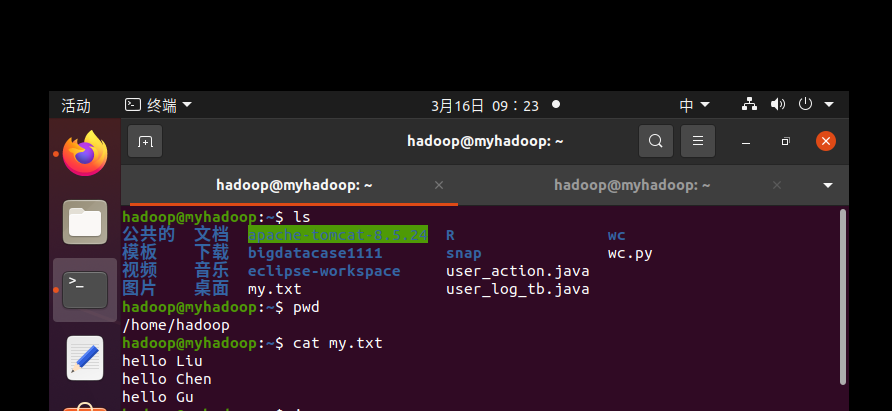Screen dimensions: 892x411
Task: Open a new terminal tab
Action: 145,141
